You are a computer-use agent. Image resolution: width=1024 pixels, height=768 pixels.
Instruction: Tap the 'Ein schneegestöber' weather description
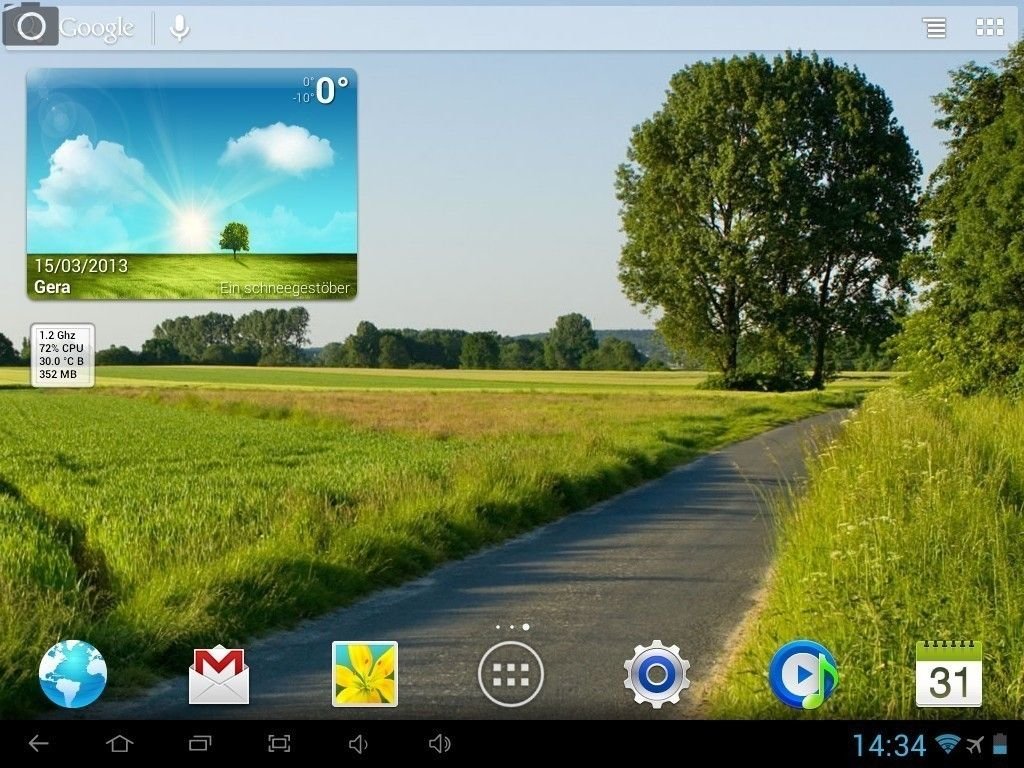coord(285,288)
